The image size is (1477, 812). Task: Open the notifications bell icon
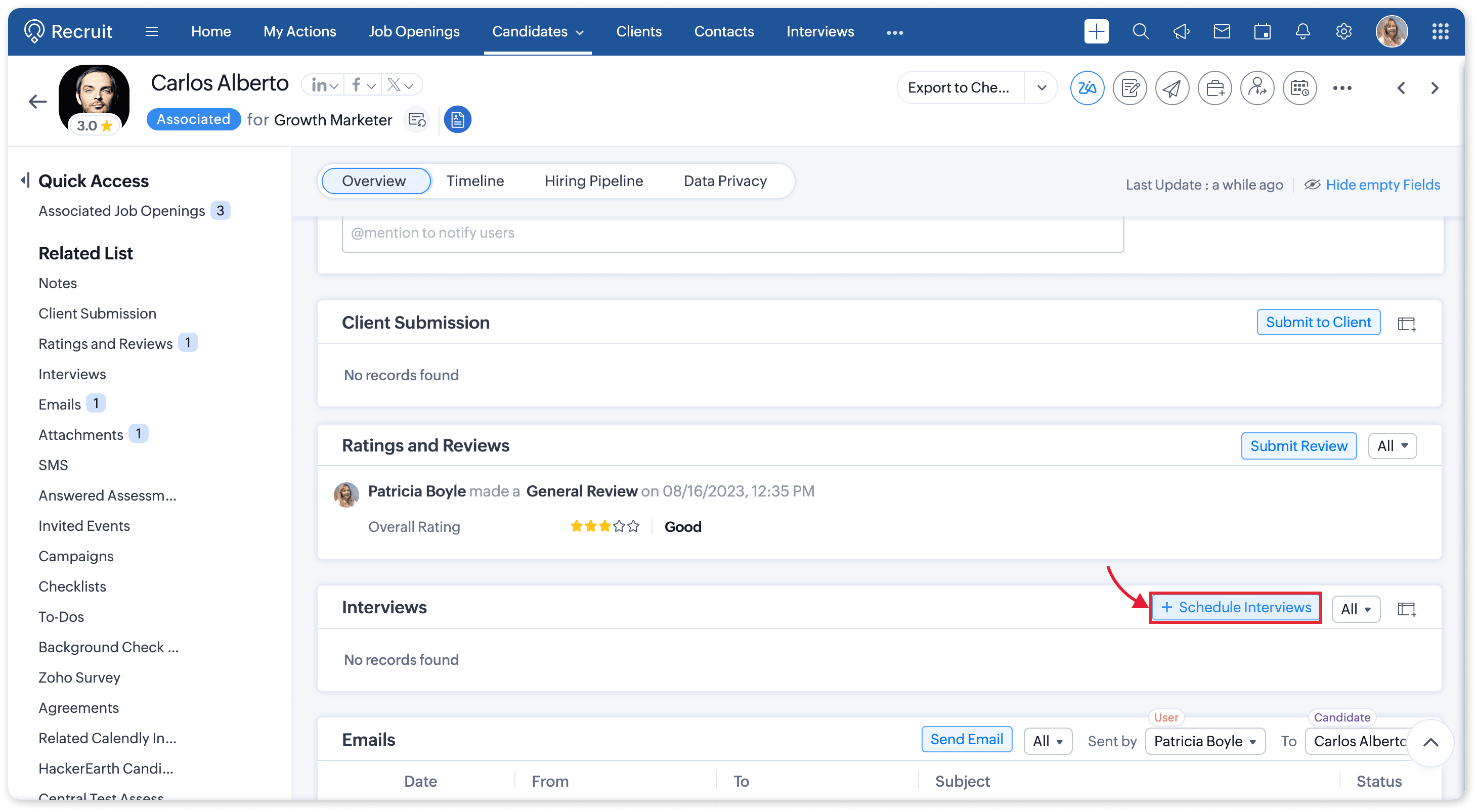[1302, 31]
